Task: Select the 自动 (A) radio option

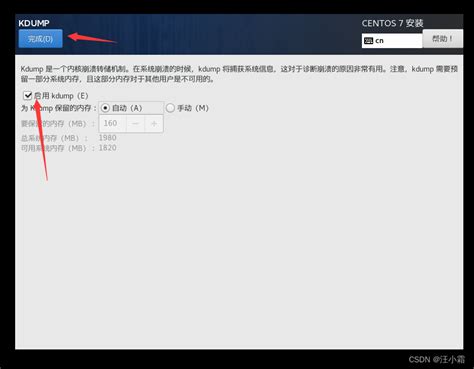Action: point(105,108)
